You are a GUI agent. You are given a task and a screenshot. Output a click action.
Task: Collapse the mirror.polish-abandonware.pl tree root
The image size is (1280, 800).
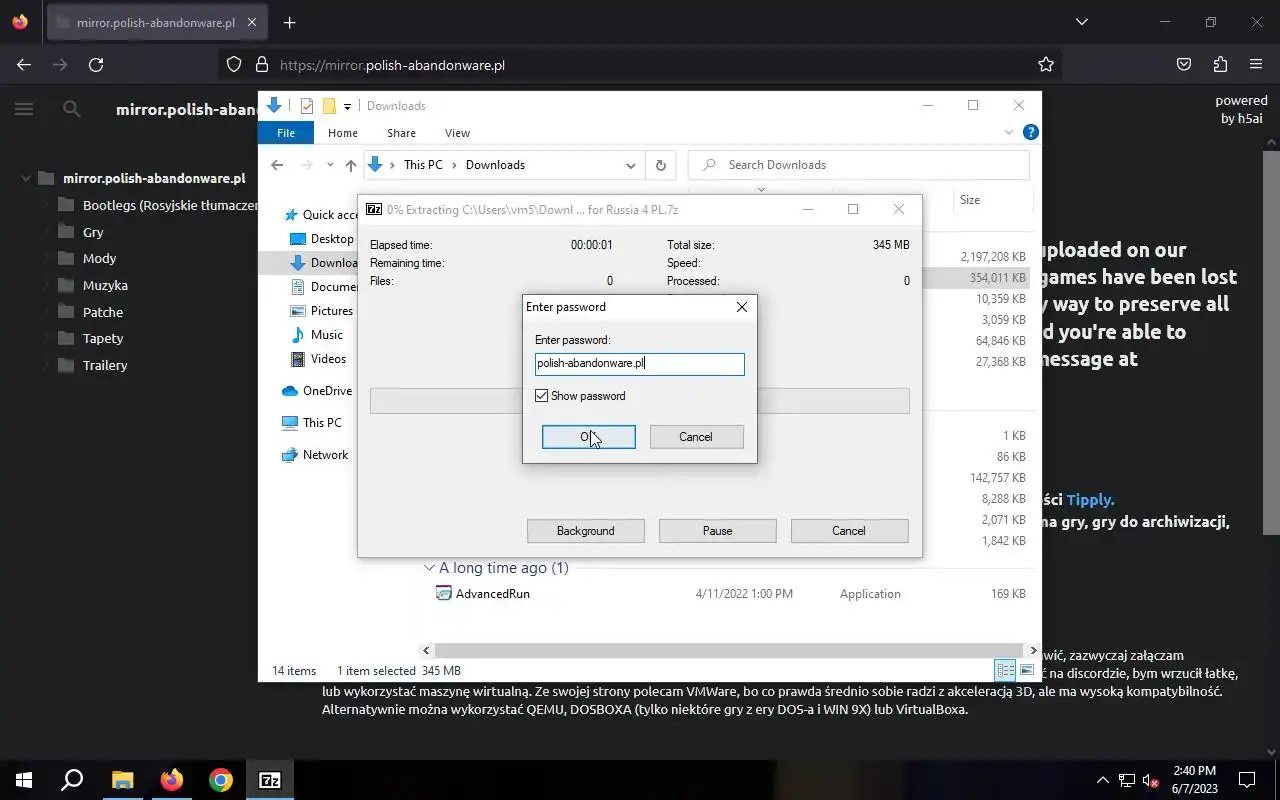(x=26, y=179)
